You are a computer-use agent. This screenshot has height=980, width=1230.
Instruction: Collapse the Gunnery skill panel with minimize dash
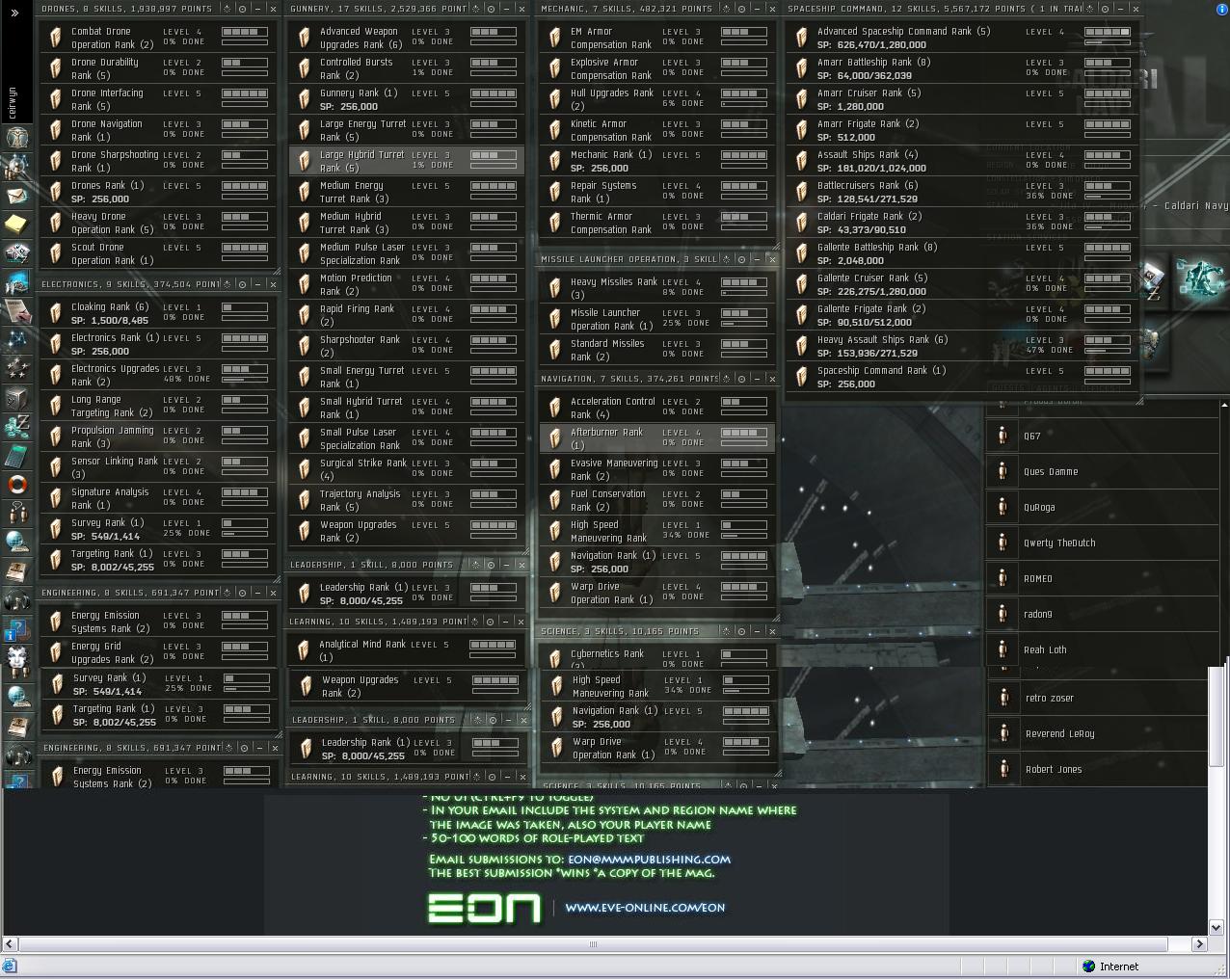(x=507, y=9)
